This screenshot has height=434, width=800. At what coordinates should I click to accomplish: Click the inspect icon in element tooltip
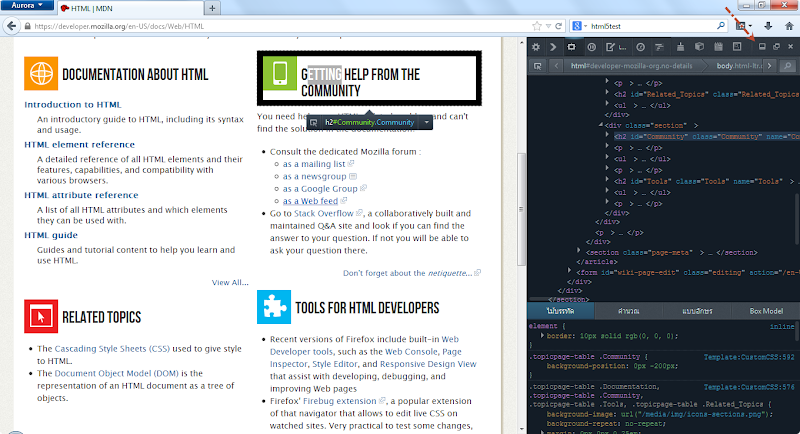[314, 122]
